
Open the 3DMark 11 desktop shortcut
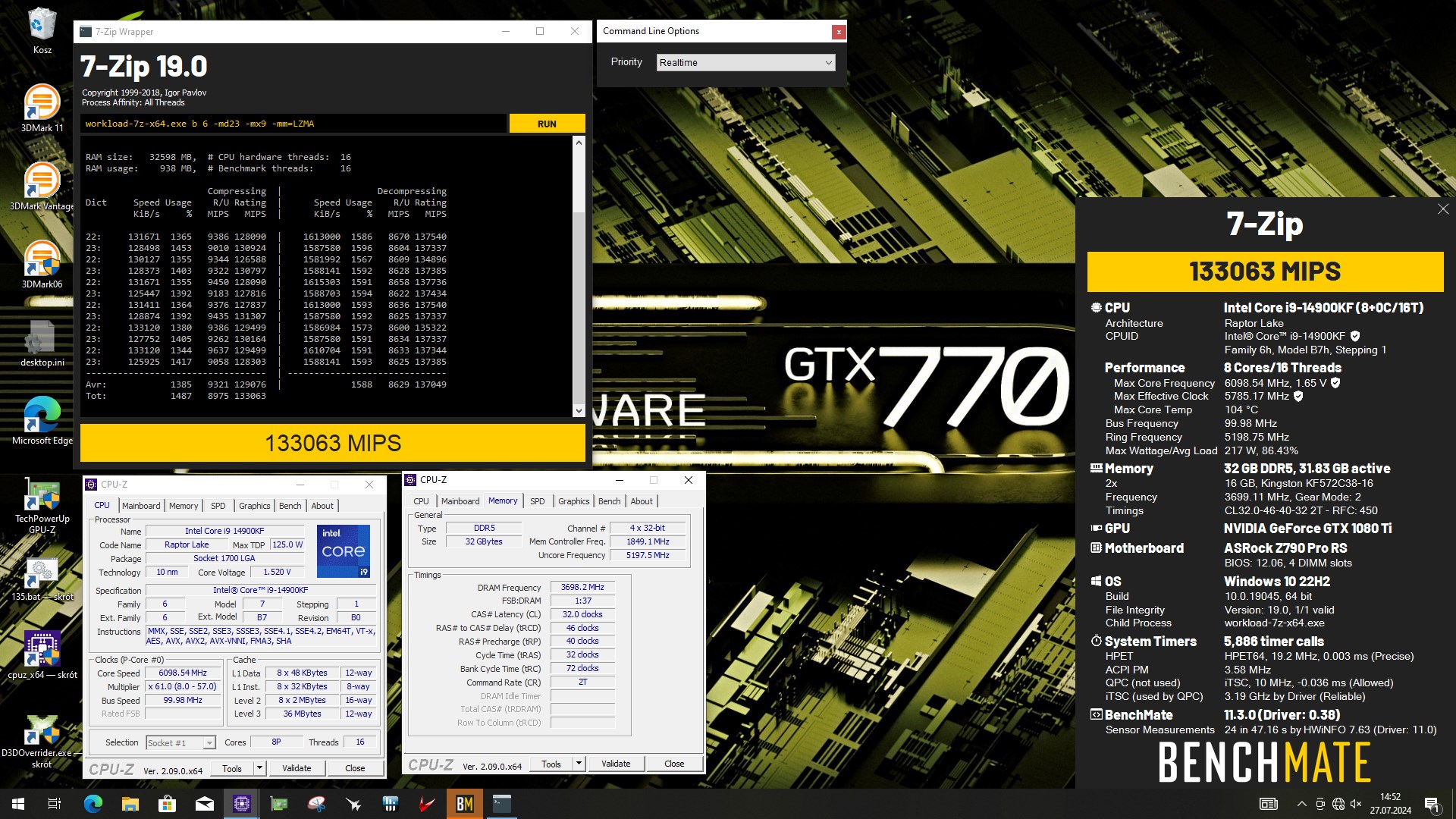point(42,108)
